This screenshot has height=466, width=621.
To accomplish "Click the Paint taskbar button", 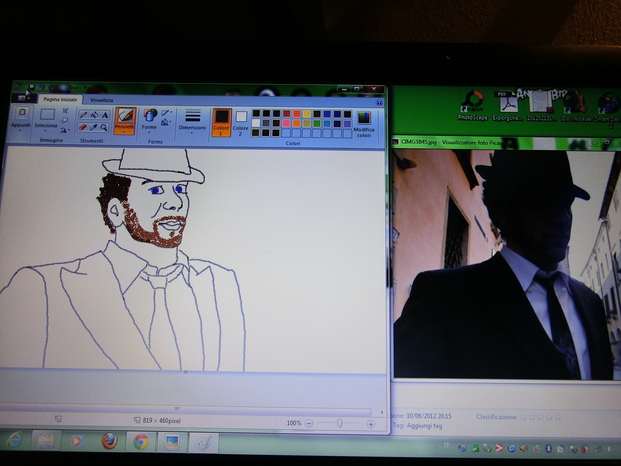I will click(x=204, y=443).
